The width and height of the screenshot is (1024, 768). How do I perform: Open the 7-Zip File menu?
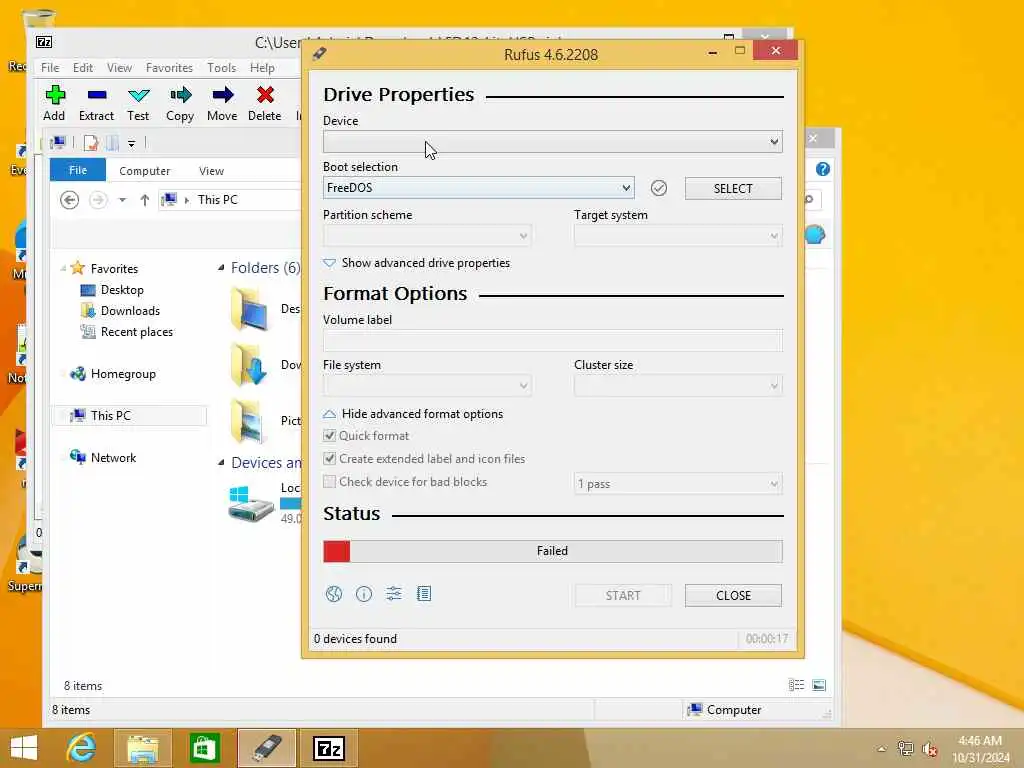[x=50, y=67]
